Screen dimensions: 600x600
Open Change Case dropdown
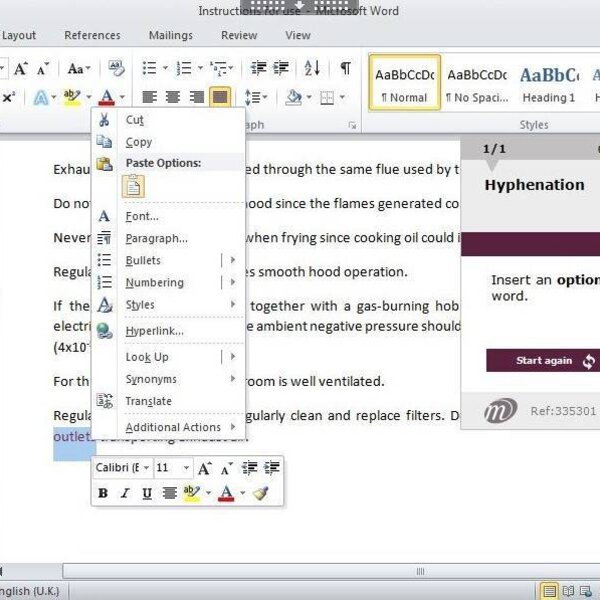(x=79, y=69)
